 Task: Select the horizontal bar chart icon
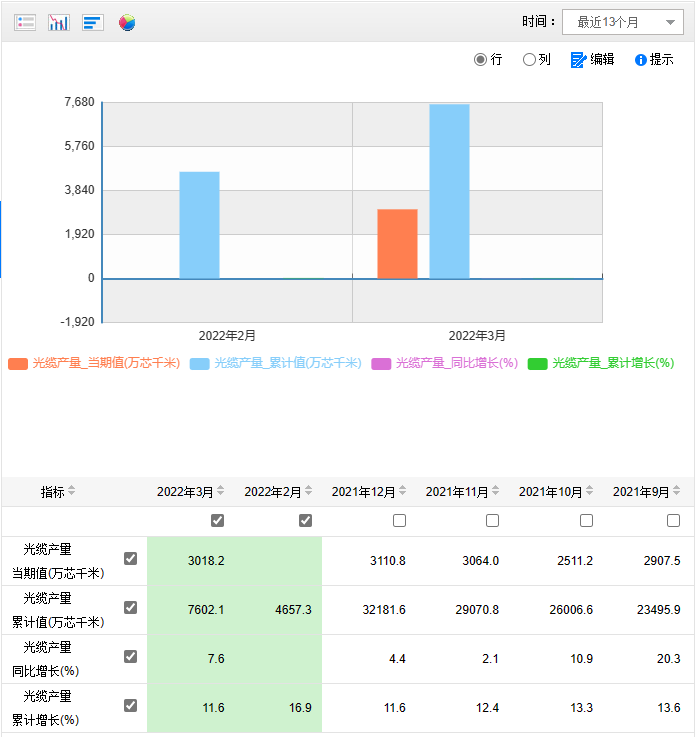(93, 22)
